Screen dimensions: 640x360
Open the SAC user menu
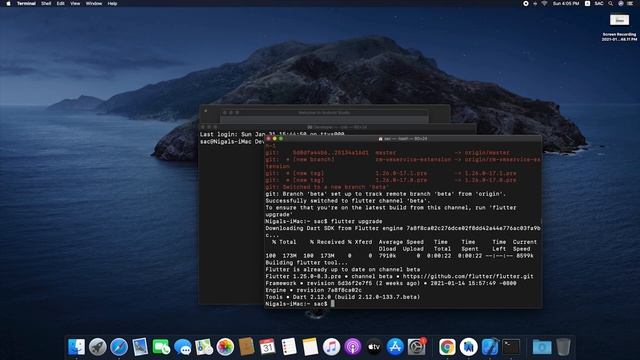[x=599, y=3]
